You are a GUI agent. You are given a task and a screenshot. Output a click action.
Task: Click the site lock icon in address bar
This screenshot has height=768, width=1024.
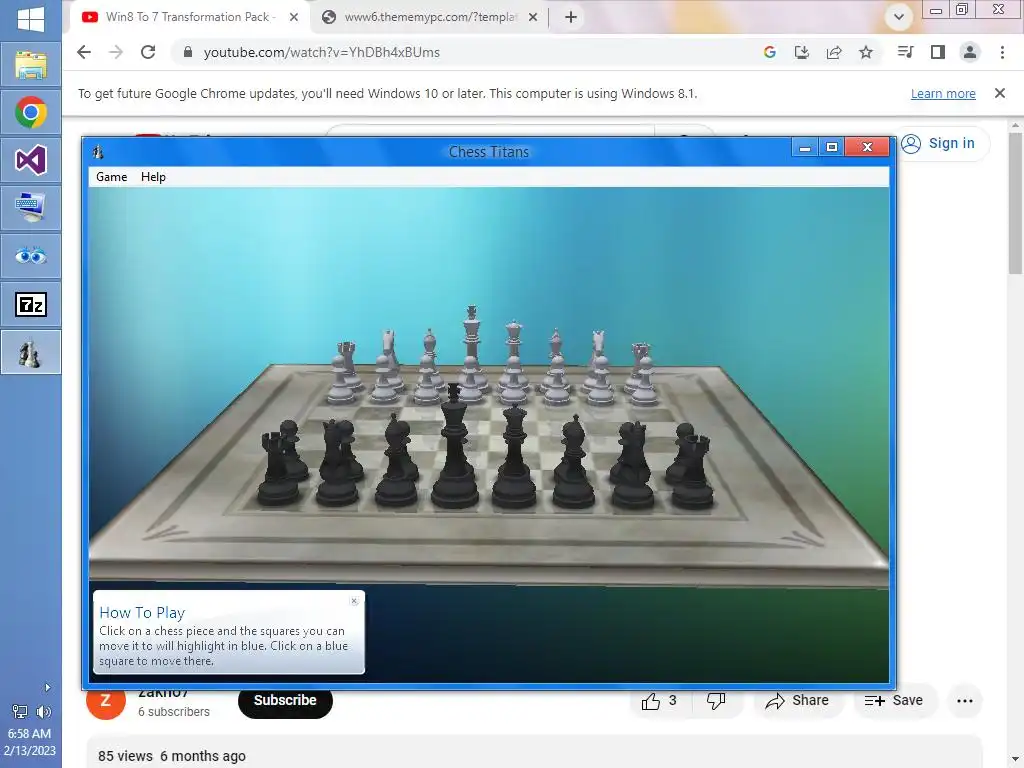(188, 52)
